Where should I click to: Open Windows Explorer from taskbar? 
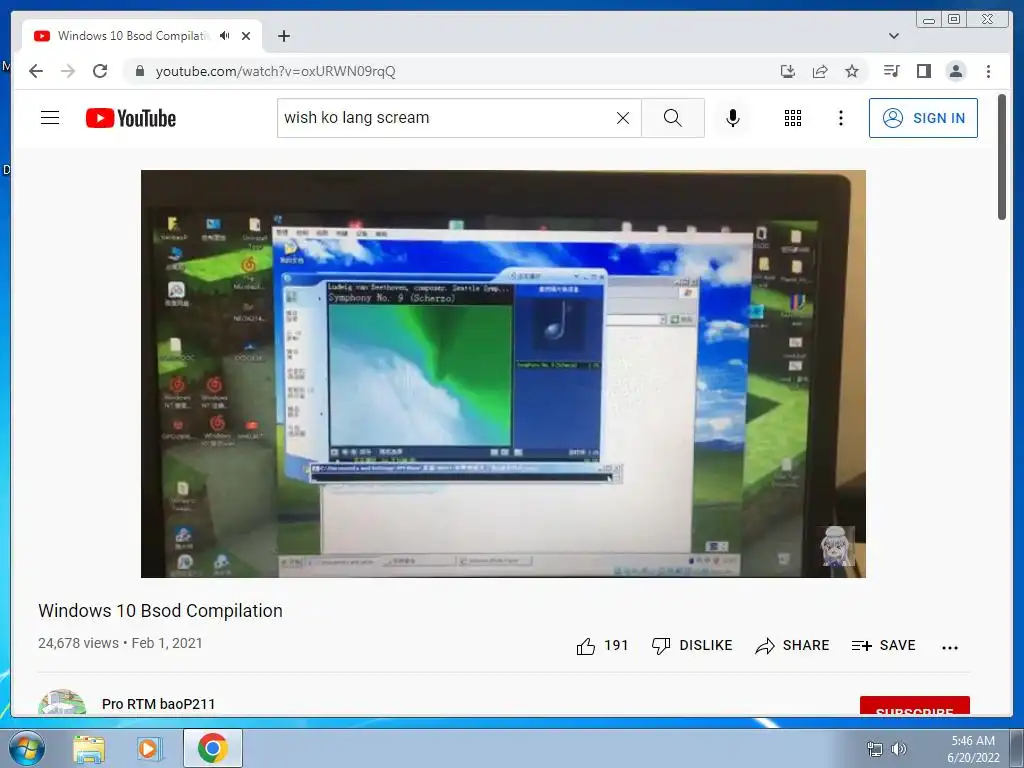pos(89,749)
